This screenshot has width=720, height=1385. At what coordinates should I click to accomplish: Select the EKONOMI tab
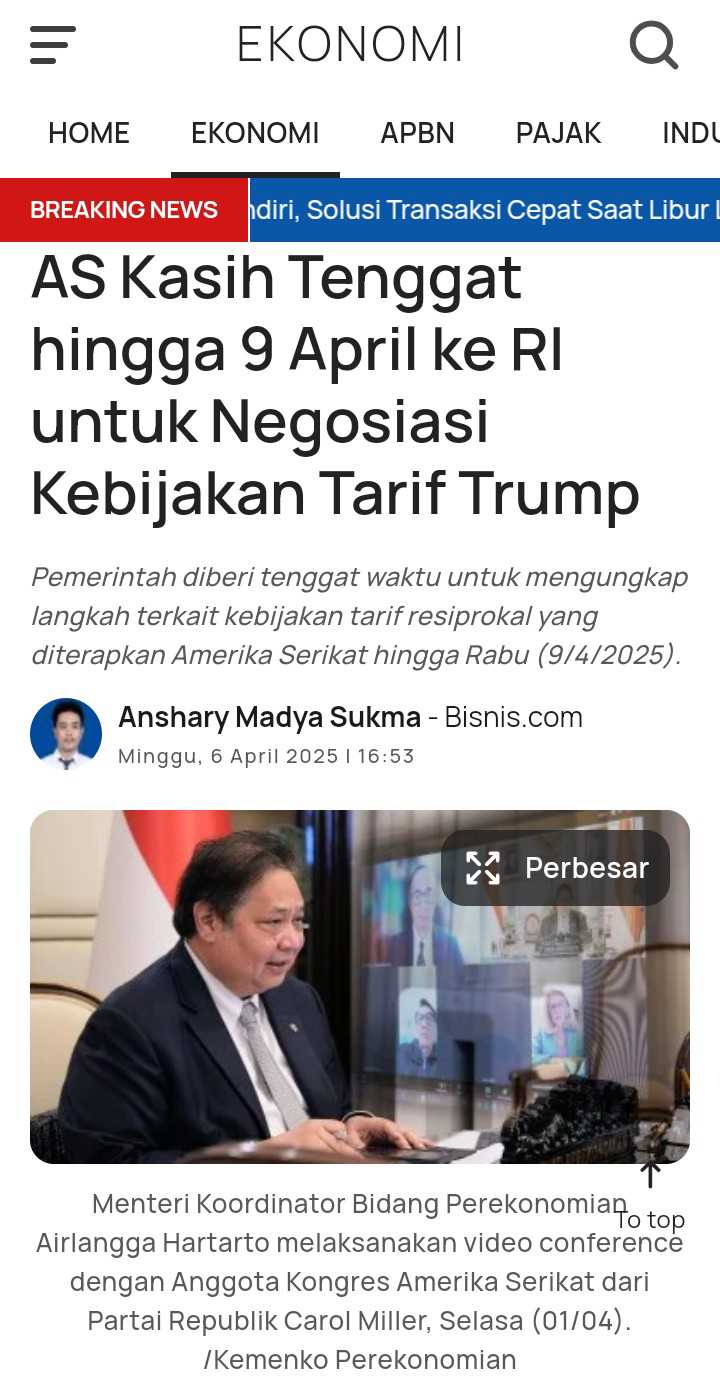[x=255, y=133]
